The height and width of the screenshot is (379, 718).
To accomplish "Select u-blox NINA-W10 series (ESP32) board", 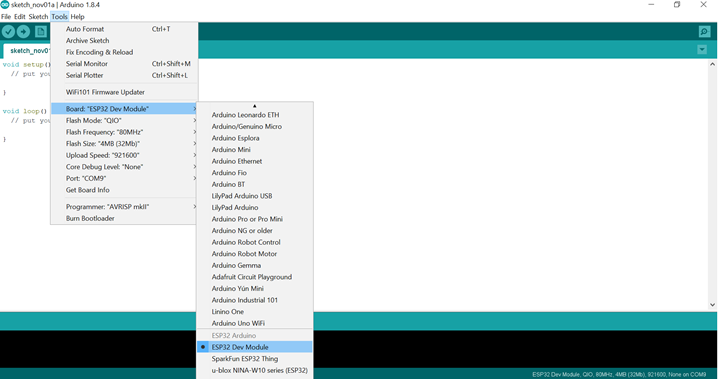I will [255, 370].
